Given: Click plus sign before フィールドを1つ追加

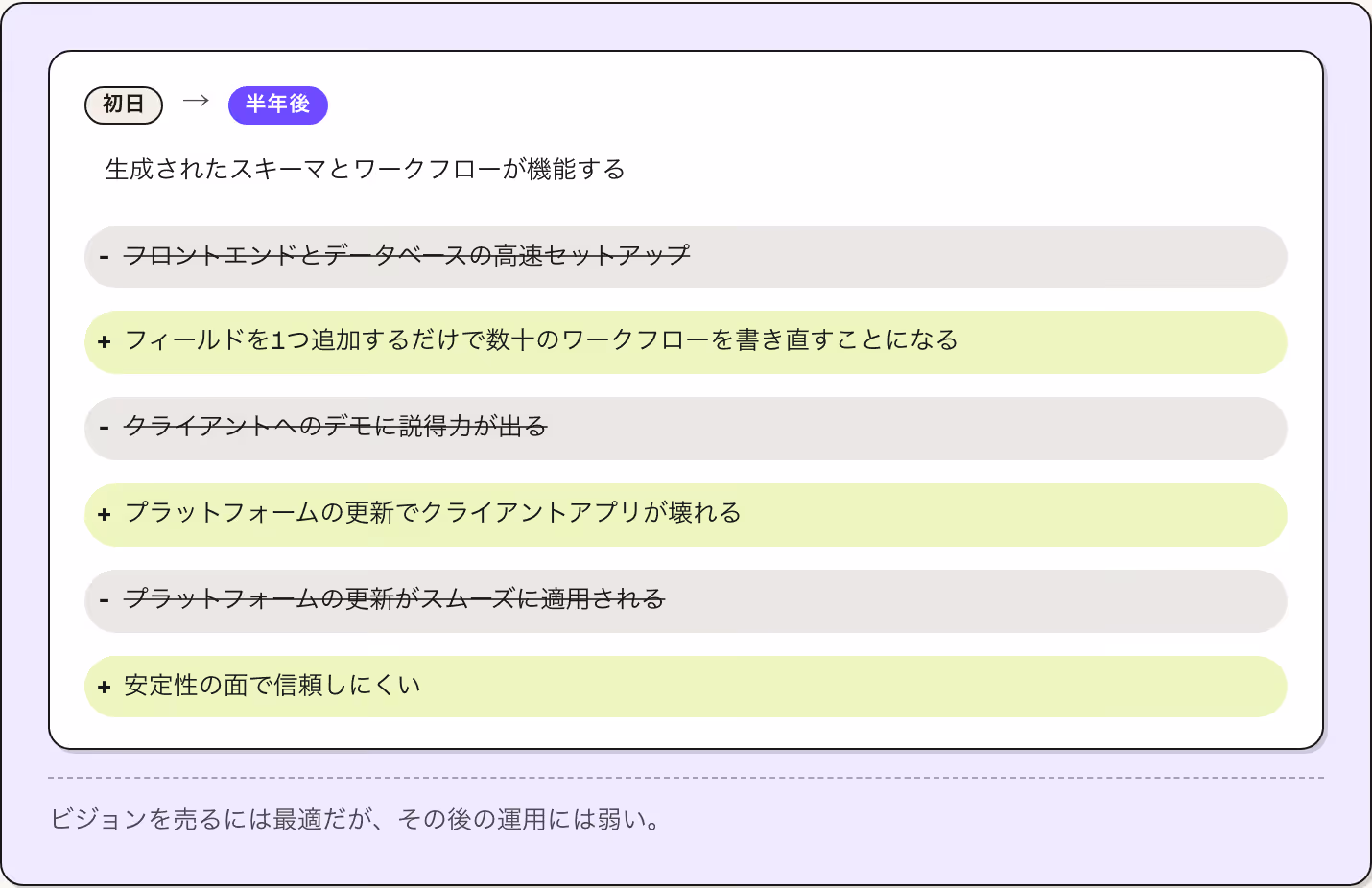Looking at the screenshot, I should click(105, 342).
